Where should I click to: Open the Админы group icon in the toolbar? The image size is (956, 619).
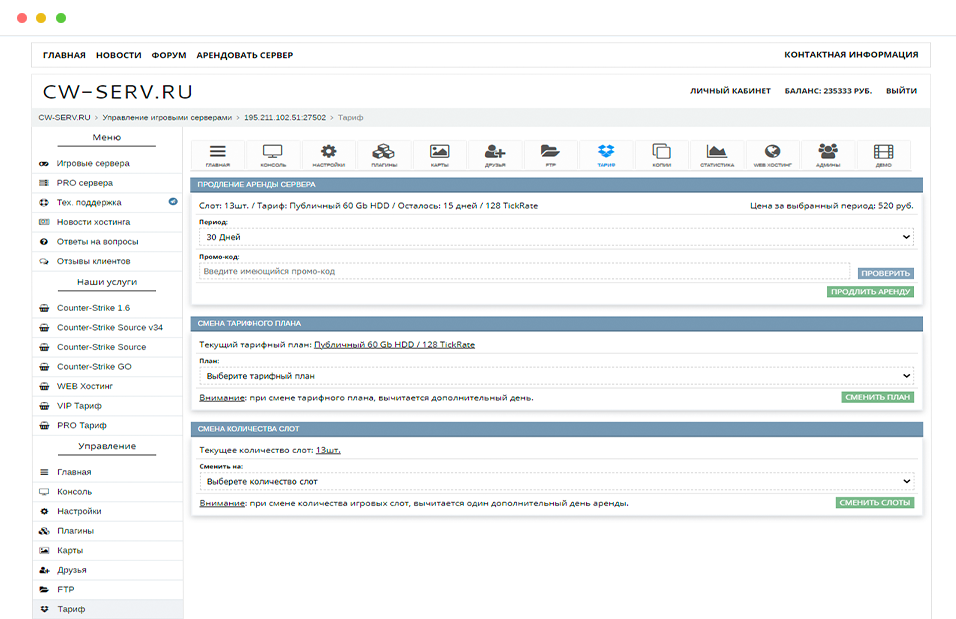827,154
